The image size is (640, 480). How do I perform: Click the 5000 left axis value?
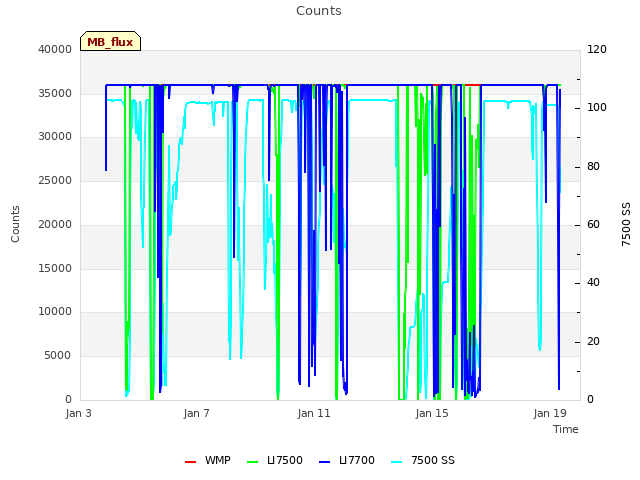[58, 356]
